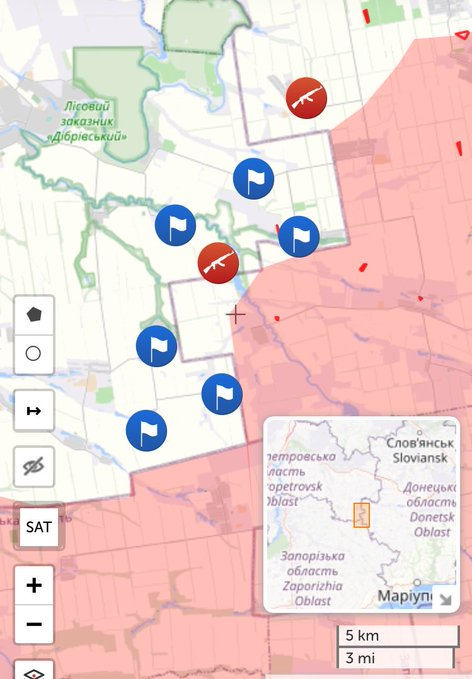
Task: Open blue flag above the minimap
Action: click(x=222, y=394)
